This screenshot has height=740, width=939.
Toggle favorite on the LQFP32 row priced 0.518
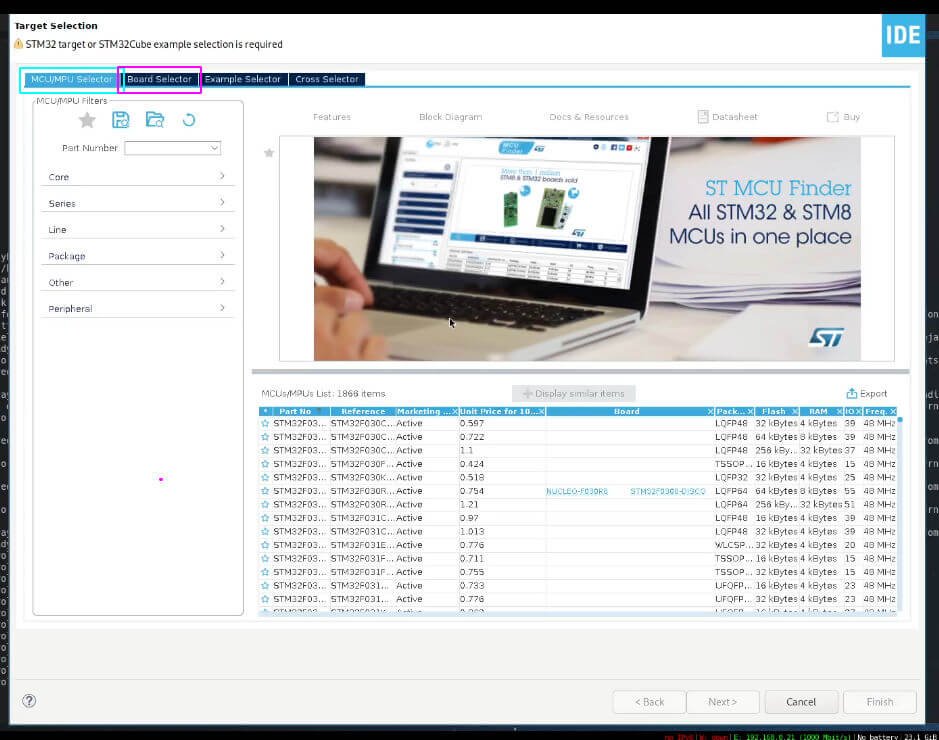[x=265, y=477]
